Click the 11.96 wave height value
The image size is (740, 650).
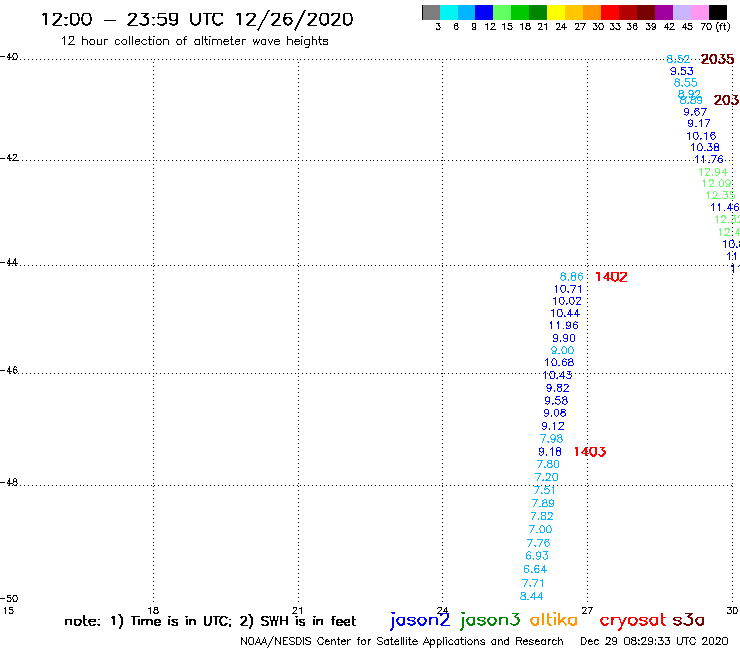563,325
